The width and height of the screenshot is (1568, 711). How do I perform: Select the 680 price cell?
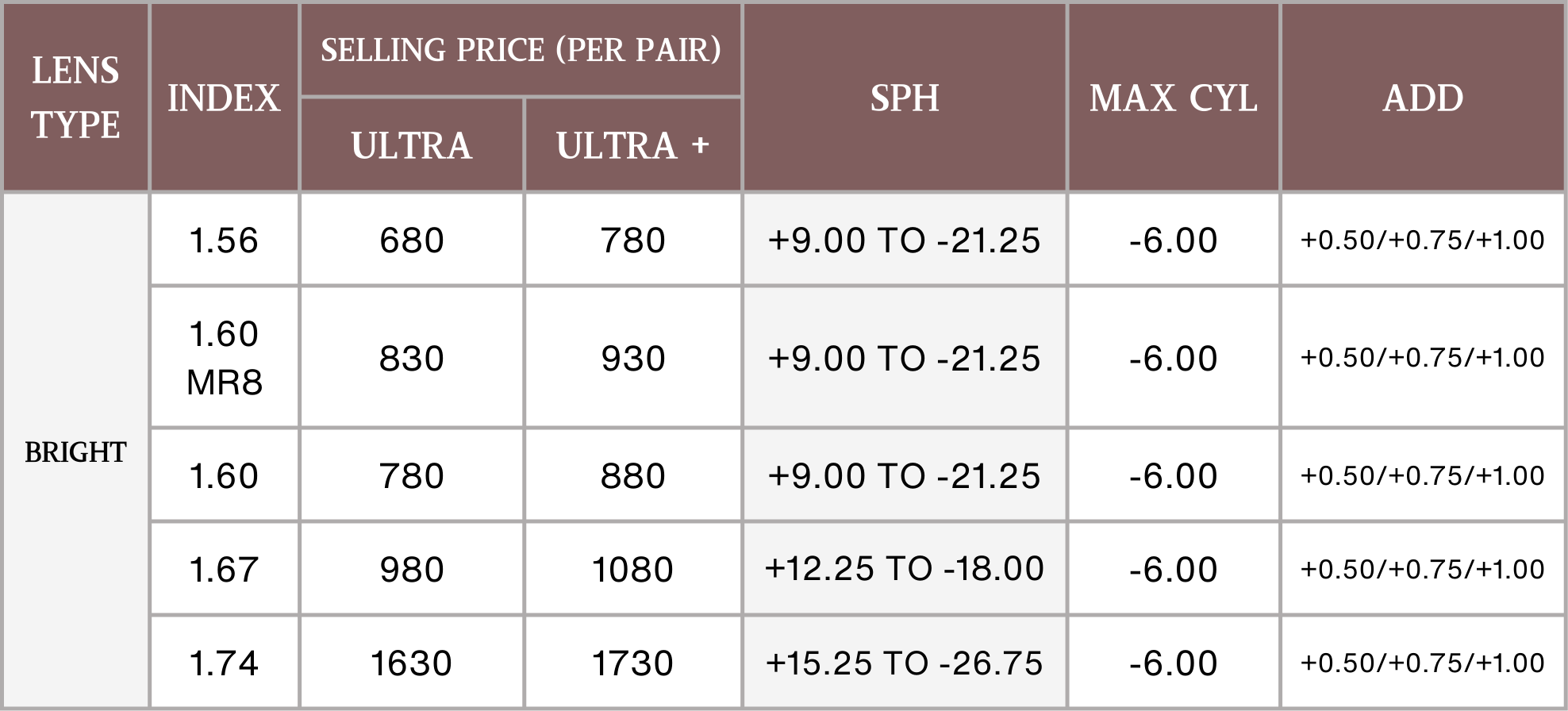tap(411, 240)
